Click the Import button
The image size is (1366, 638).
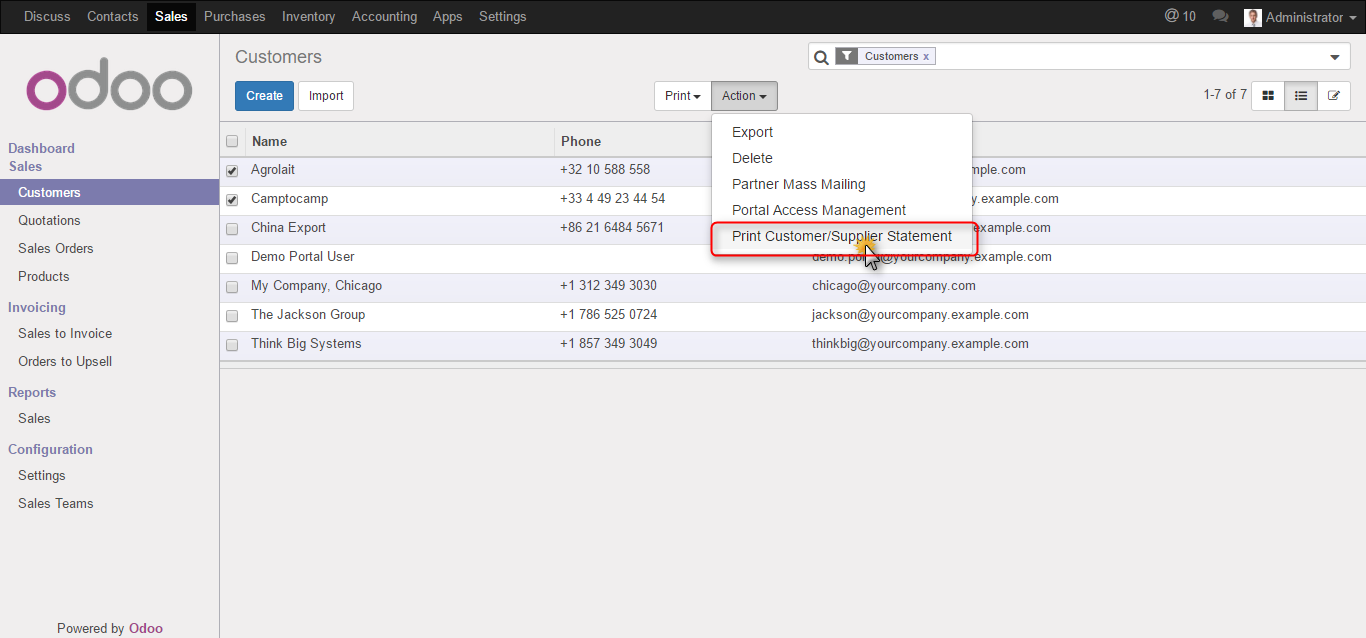[x=326, y=96]
